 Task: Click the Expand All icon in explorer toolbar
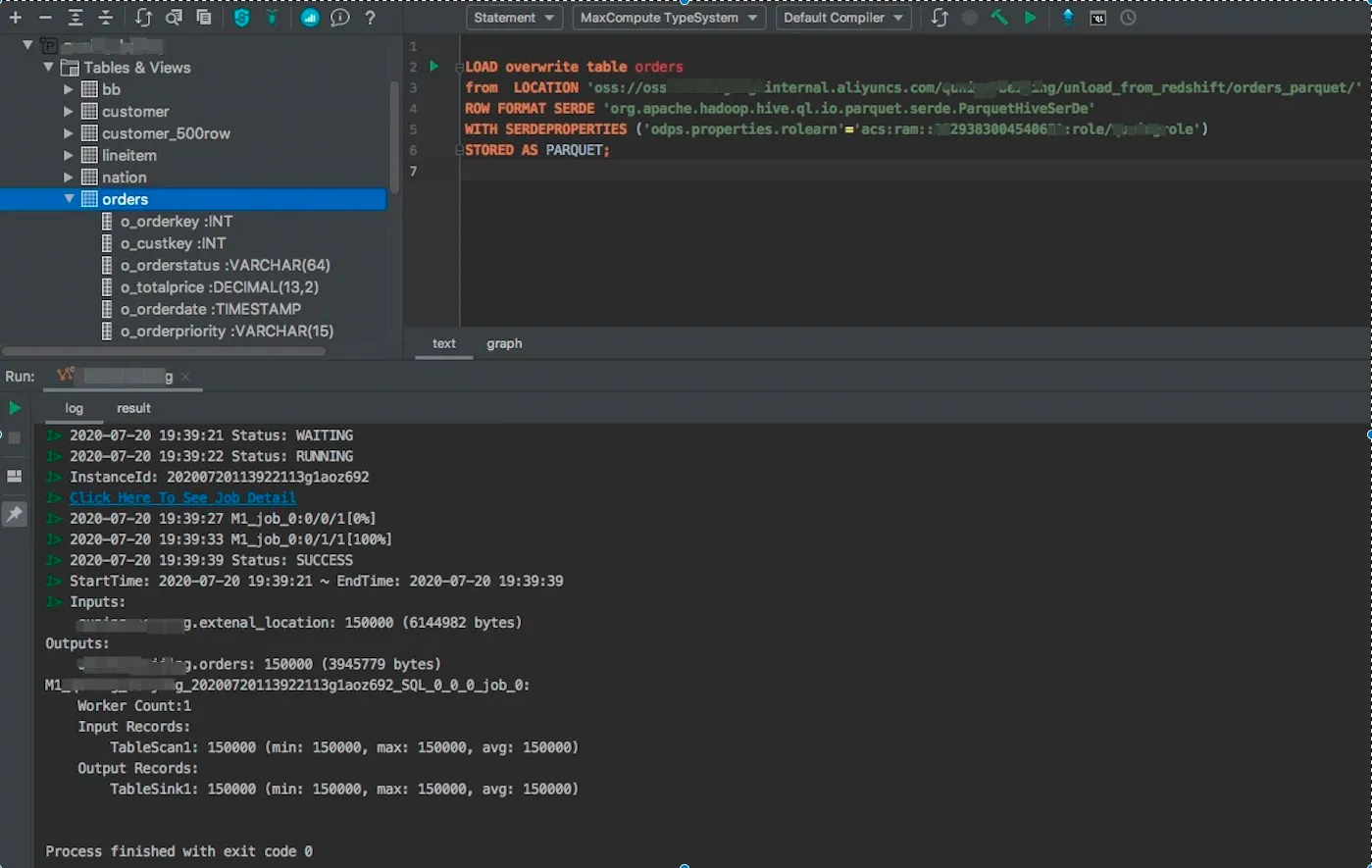coord(76,18)
